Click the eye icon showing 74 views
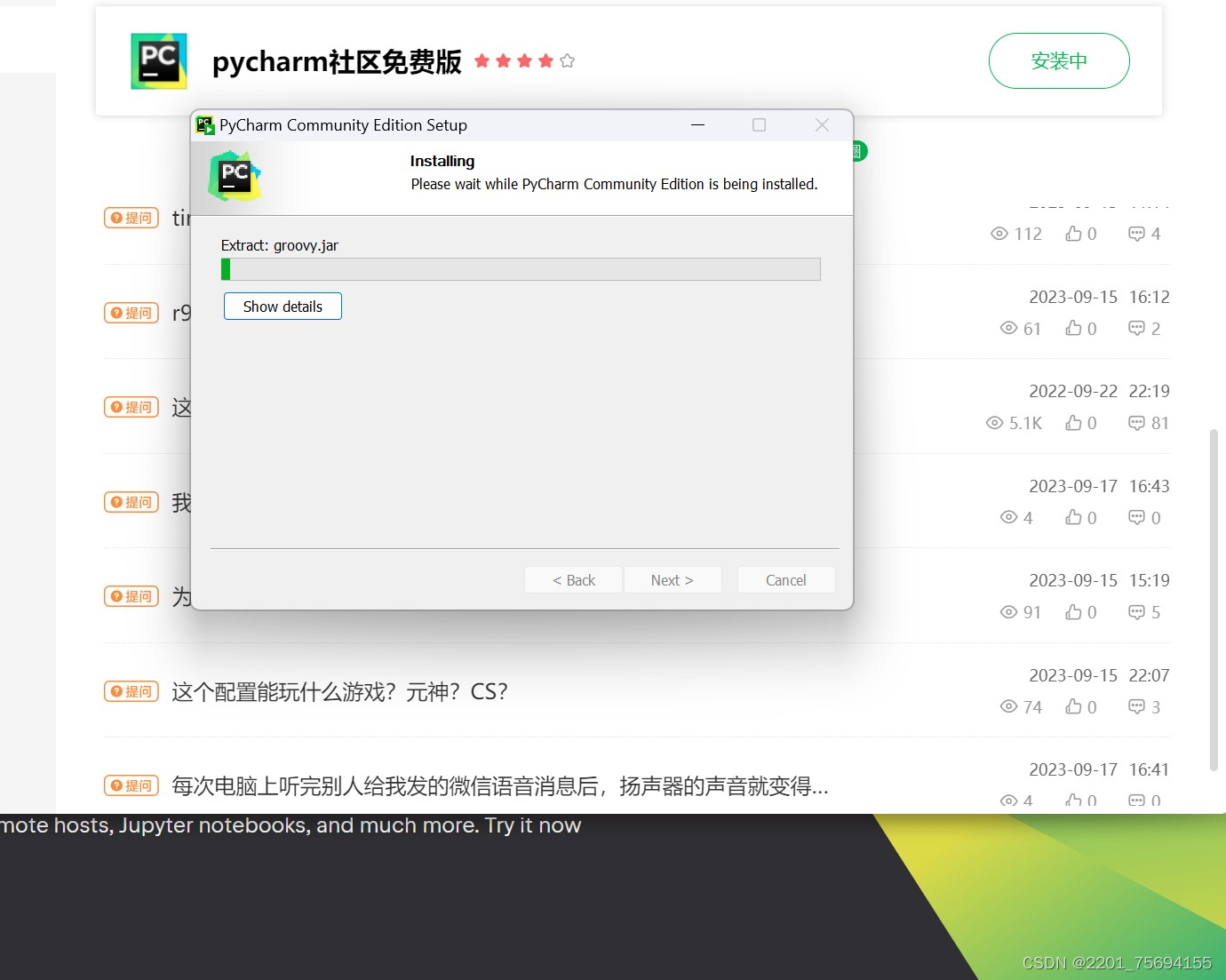The image size is (1226, 980). coord(1009,706)
